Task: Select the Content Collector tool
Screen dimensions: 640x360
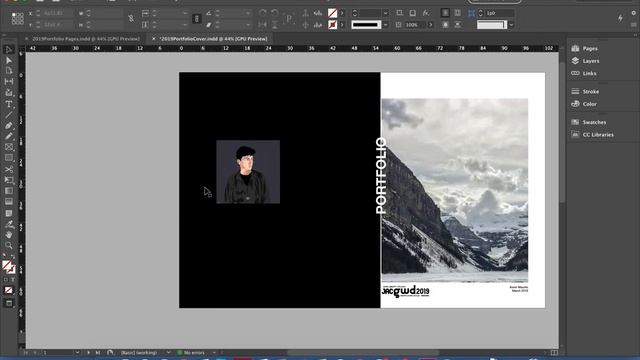Action: coord(9,93)
